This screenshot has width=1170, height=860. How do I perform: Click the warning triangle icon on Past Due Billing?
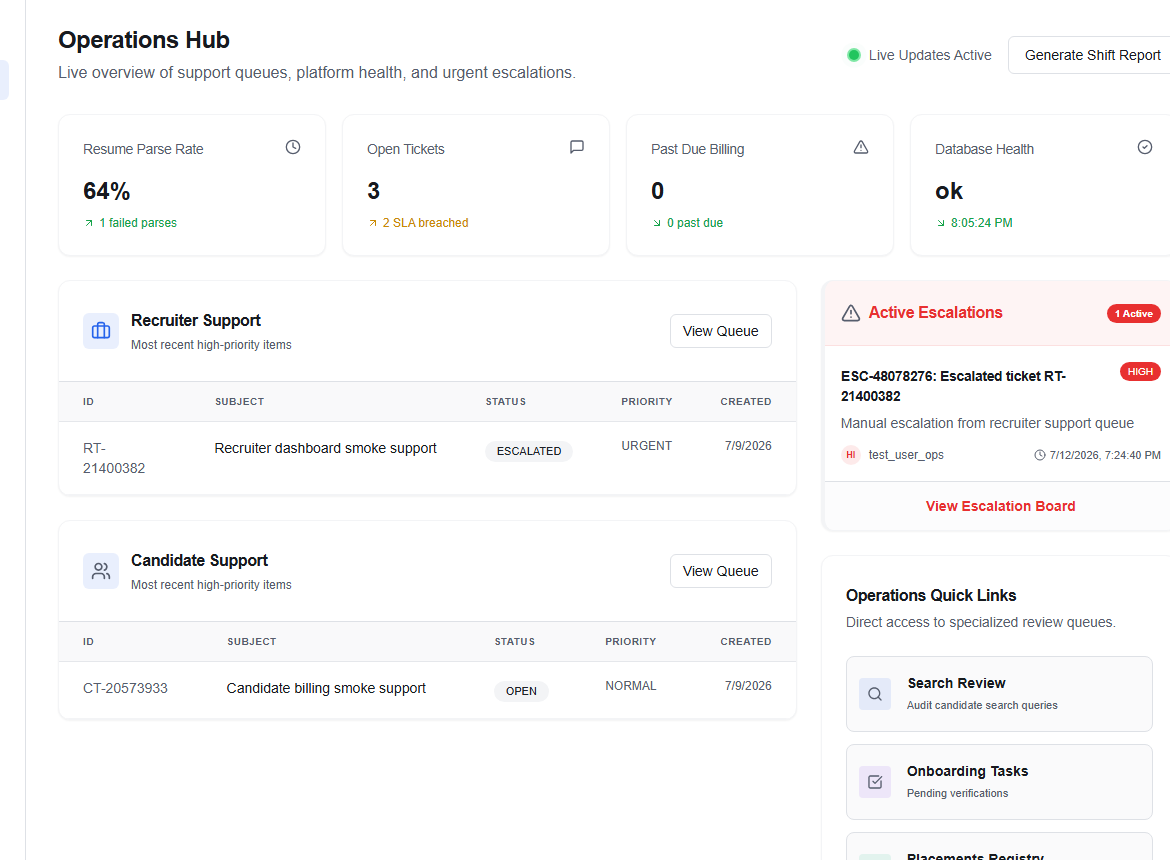point(861,147)
